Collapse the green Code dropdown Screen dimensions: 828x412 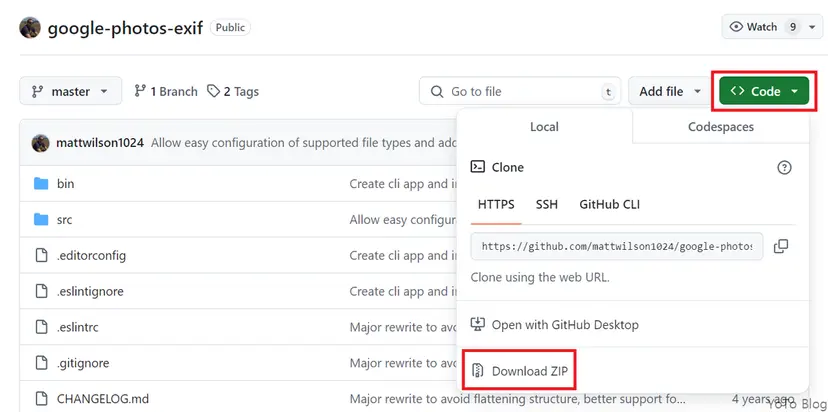[x=765, y=91]
